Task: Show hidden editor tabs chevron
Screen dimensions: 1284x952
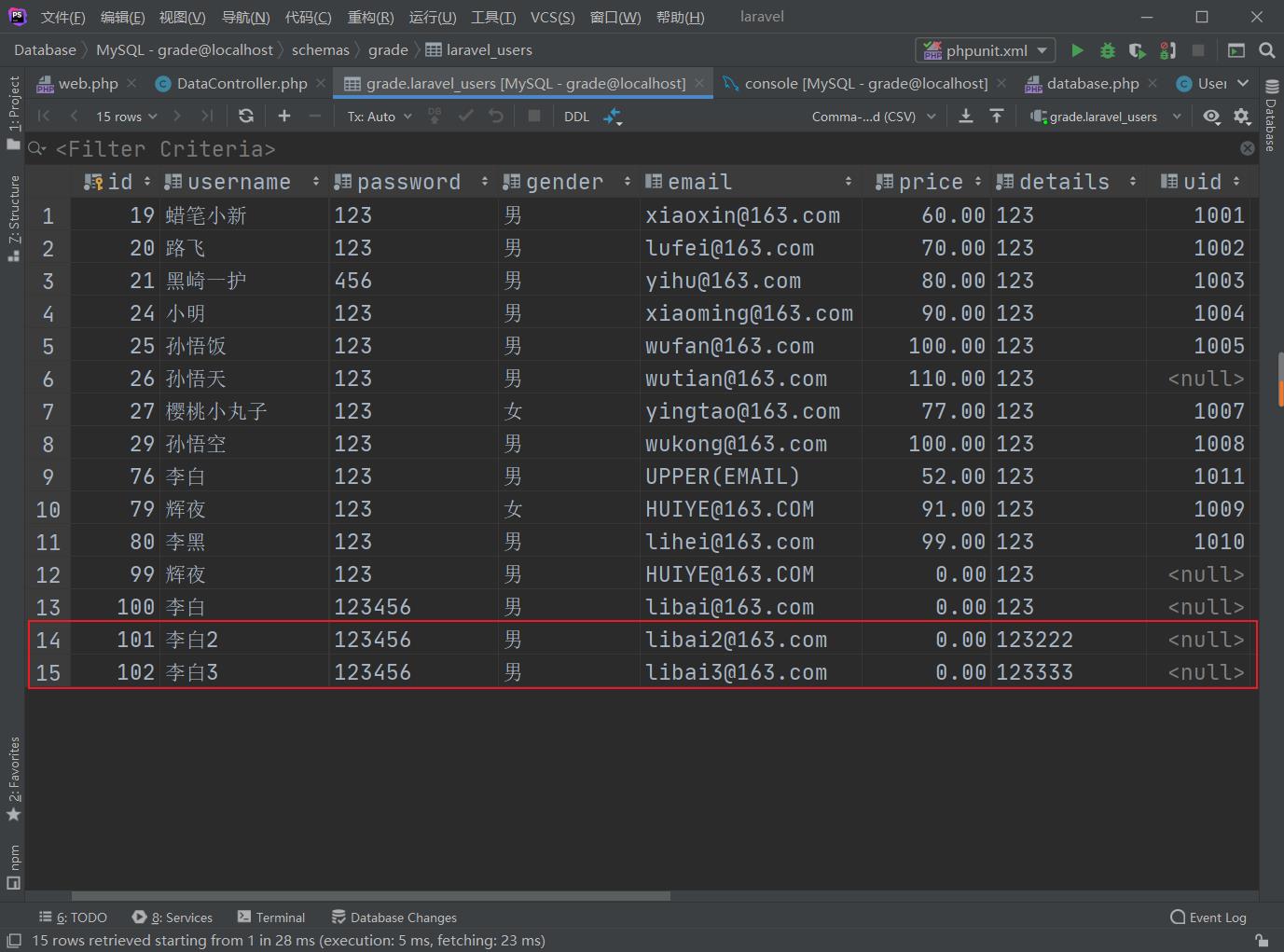Action: pyautogui.click(x=1243, y=83)
